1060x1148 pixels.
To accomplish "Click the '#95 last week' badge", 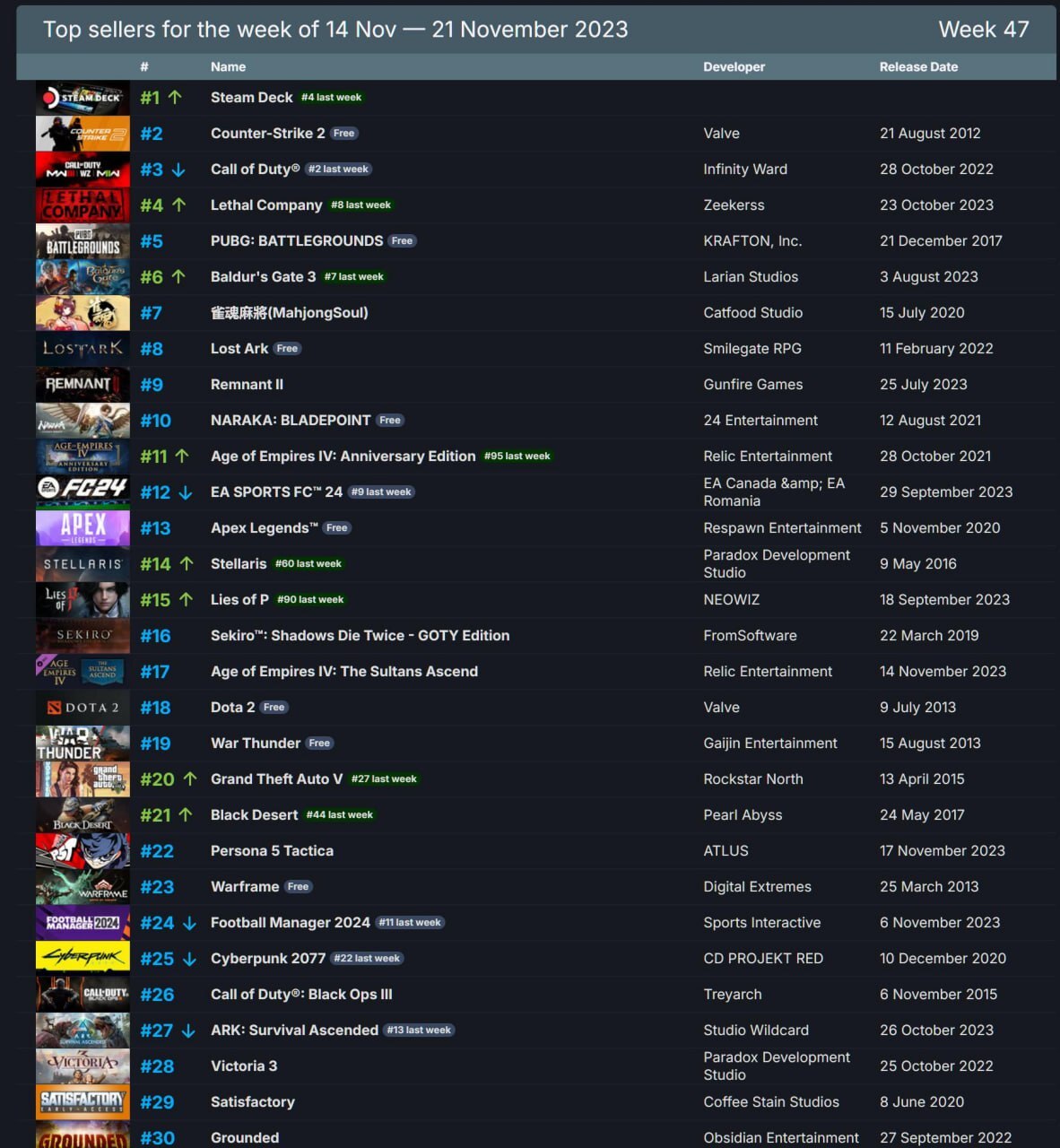I will click(x=517, y=456).
